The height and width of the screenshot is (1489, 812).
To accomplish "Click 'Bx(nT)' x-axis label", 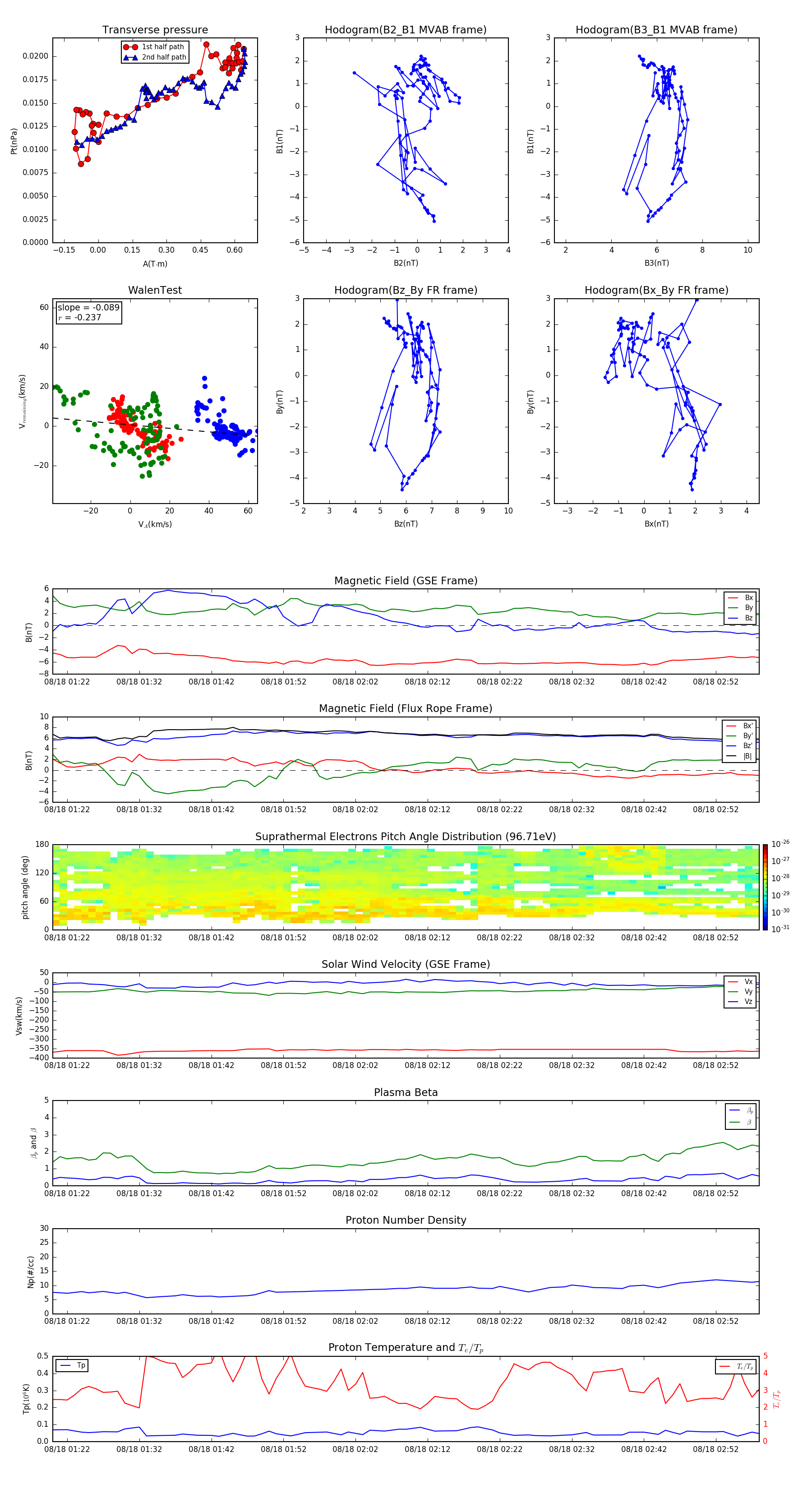I will tap(656, 524).
